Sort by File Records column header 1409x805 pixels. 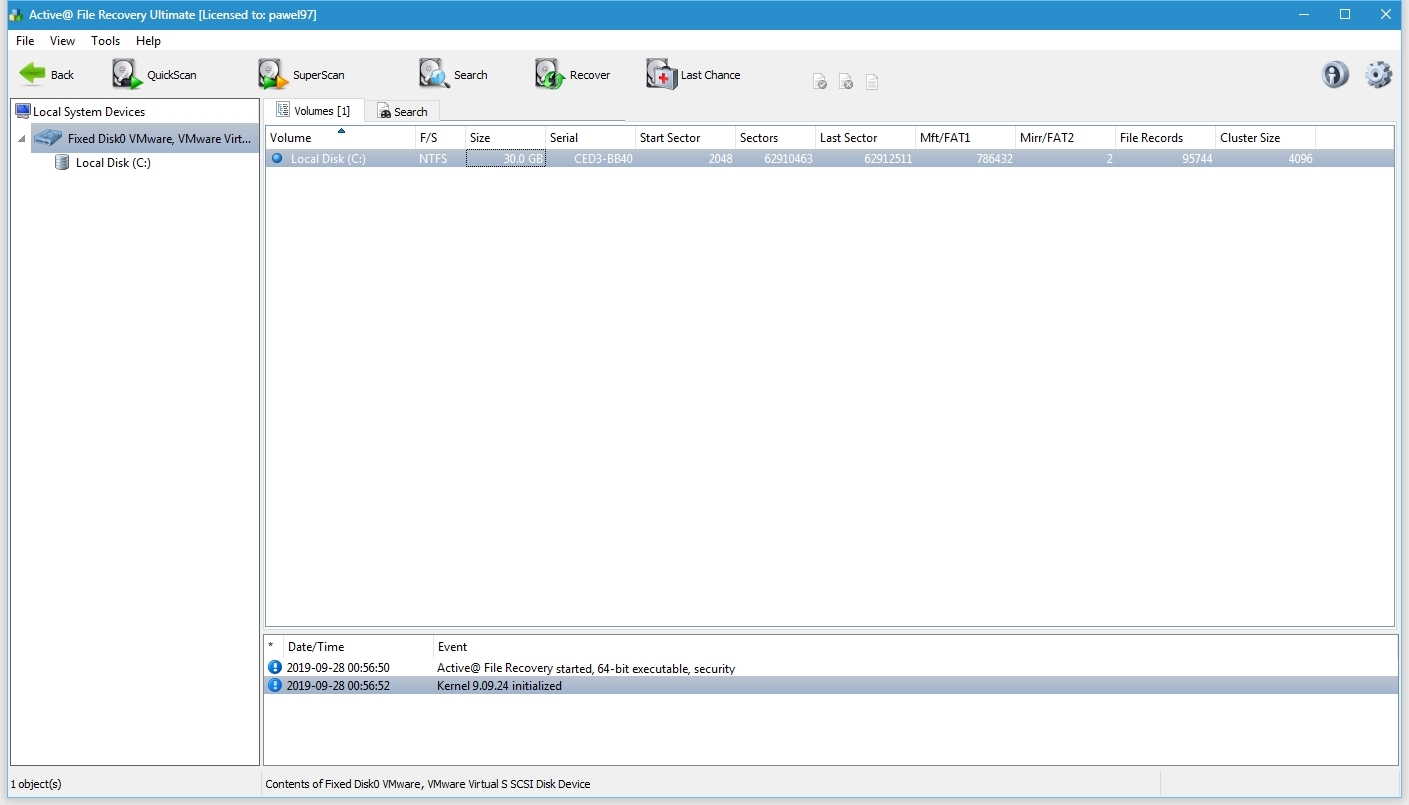click(1165, 138)
